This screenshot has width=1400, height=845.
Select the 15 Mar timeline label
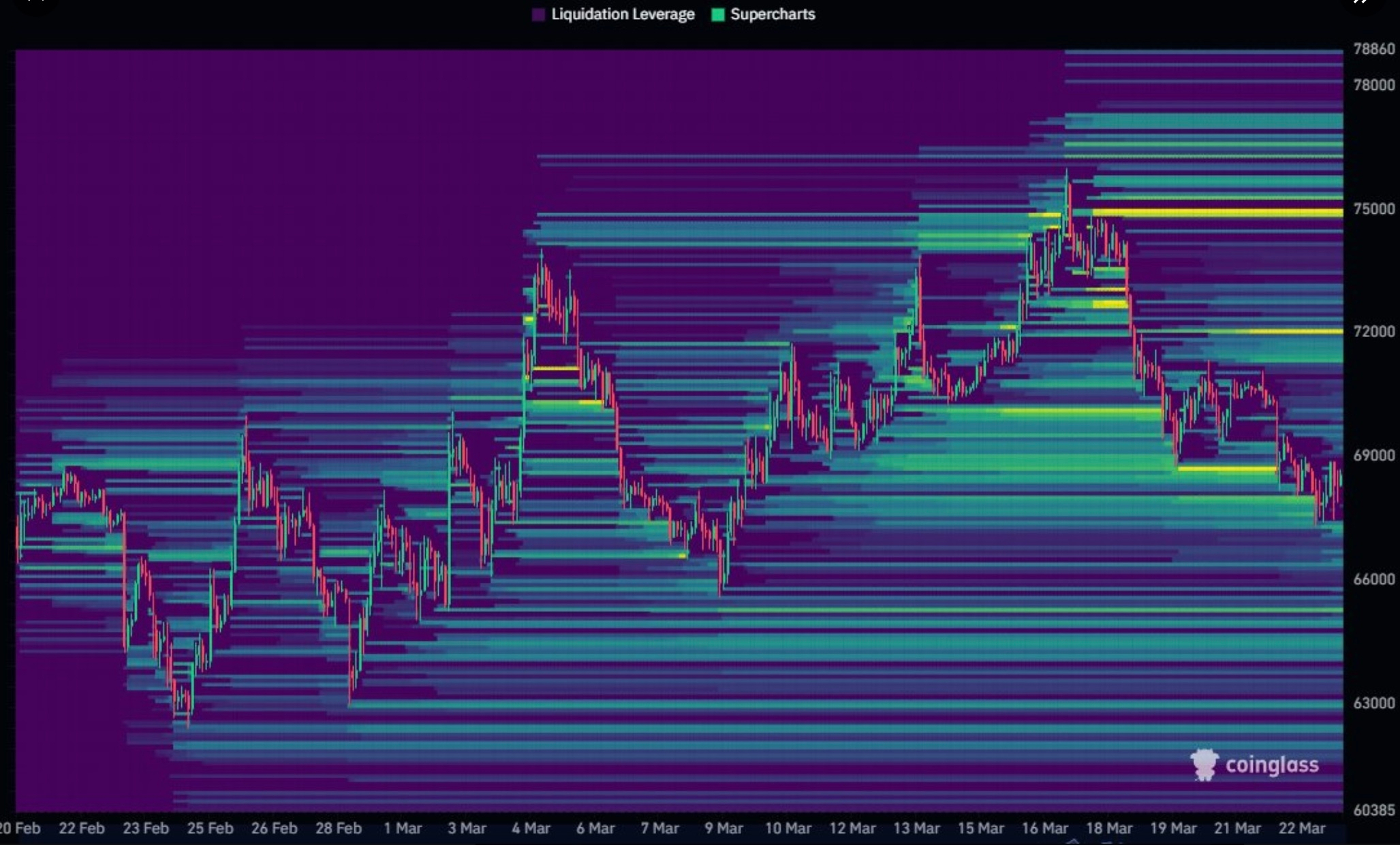(x=982, y=829)
